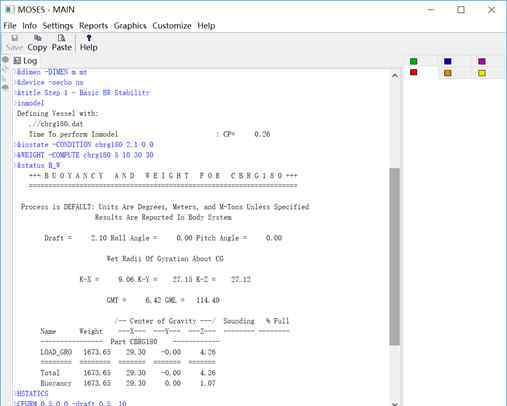Click the log vertical scrollbar thumb

coord(395,257)
